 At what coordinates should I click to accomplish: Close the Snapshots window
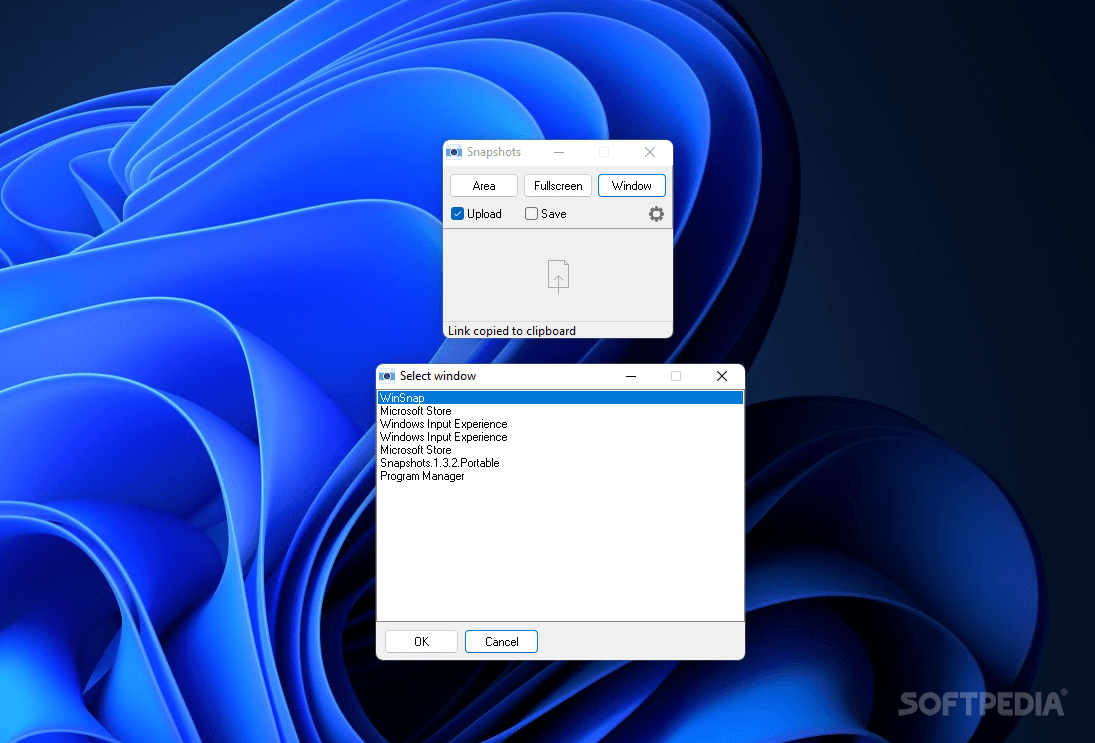coord(649,152)
